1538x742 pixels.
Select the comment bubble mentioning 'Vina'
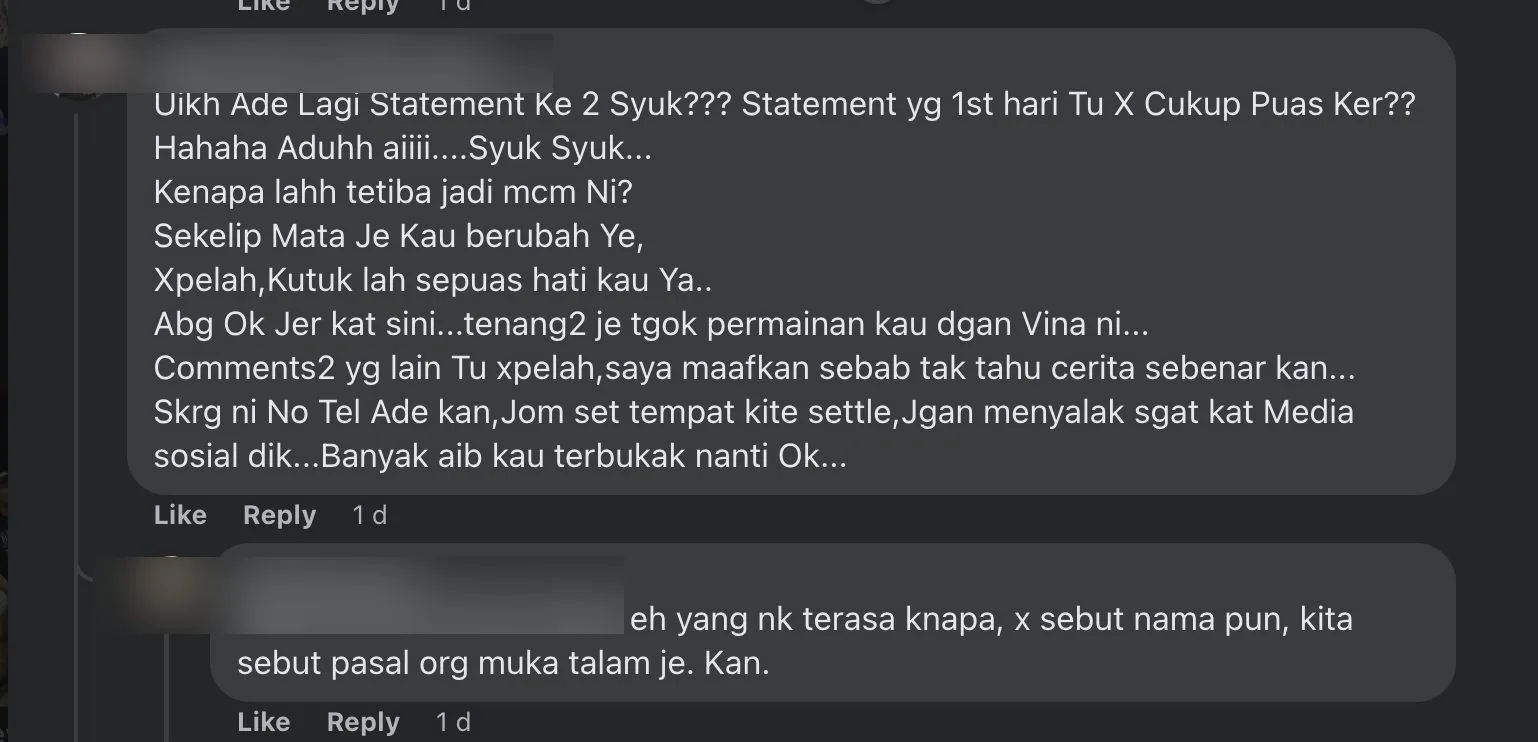pyautogui.click(x=791, y=261)
